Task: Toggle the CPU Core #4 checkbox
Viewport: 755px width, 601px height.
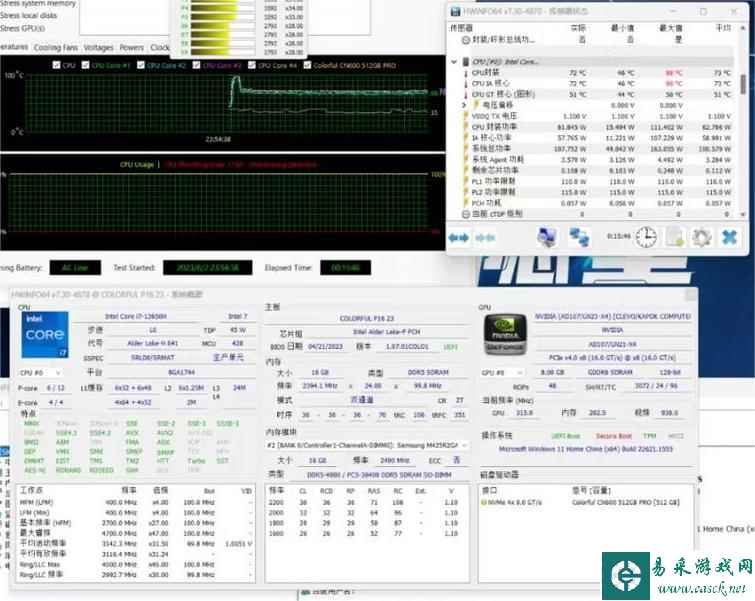Action: pyautogui.click(x=251, y=65)
